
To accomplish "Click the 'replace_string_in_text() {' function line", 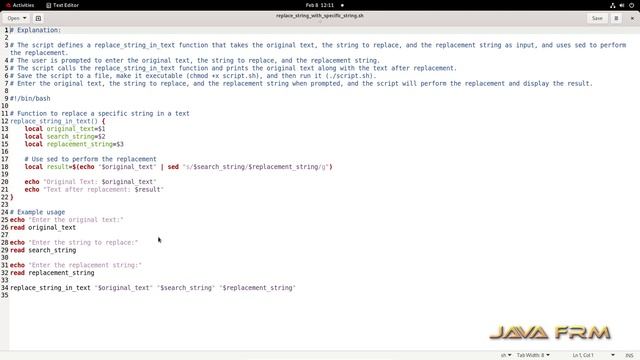I will (58, 121).
